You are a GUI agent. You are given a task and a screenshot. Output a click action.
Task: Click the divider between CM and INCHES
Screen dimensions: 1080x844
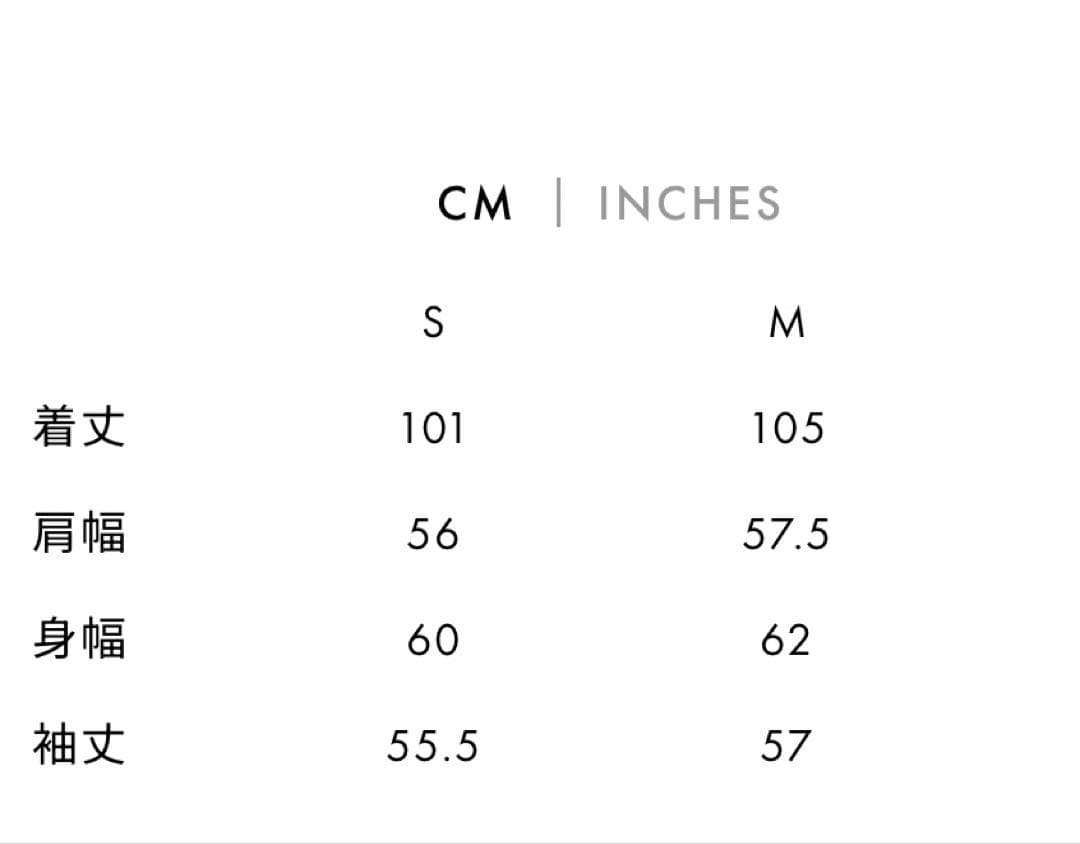[558, 203]
